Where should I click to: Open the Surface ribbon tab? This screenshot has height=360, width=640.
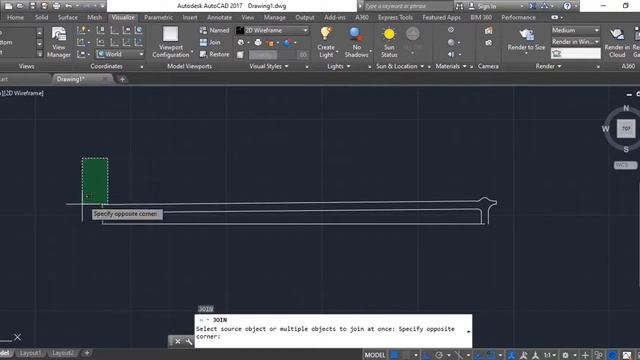point(68,18)
